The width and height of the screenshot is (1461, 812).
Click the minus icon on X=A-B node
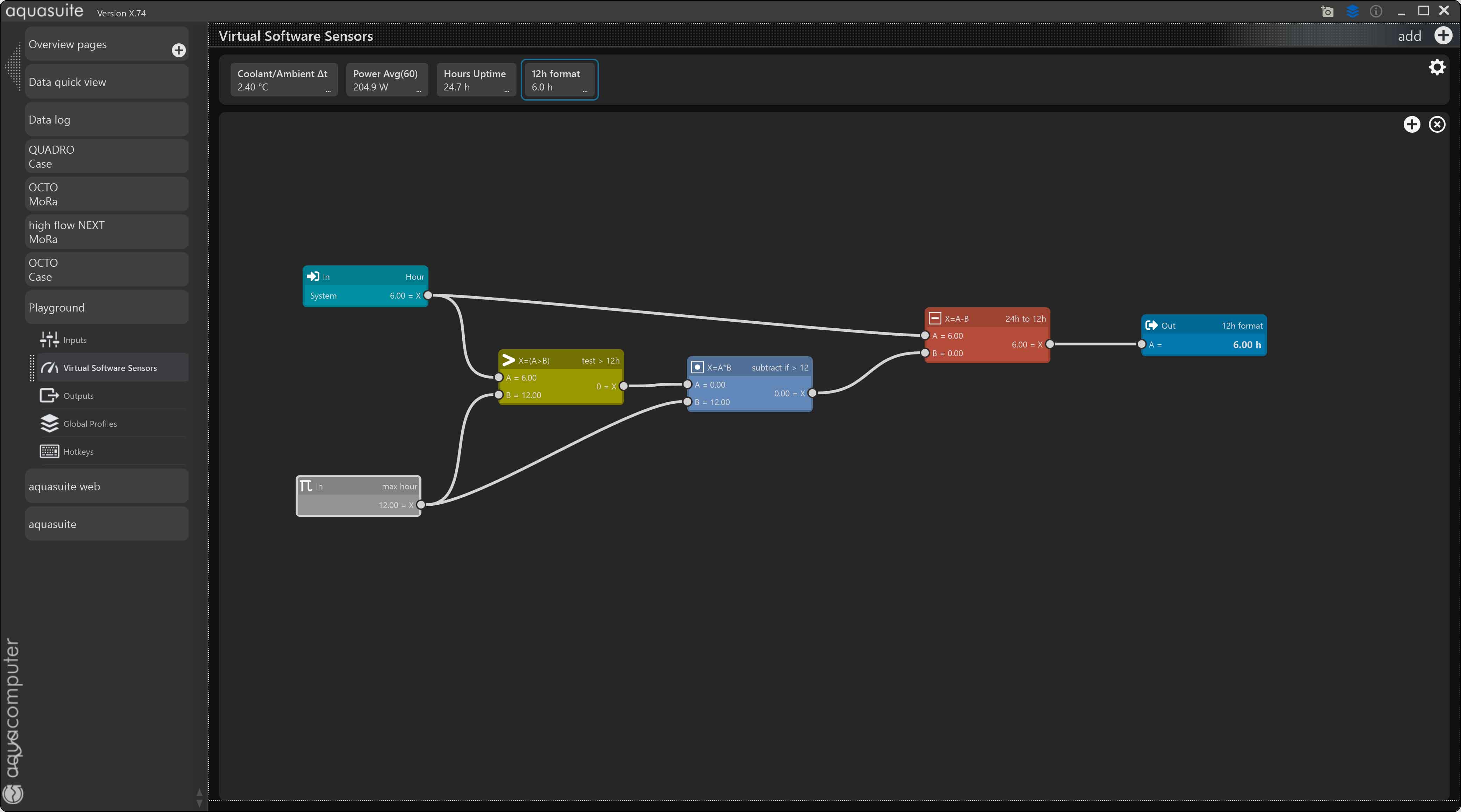(935, 319)
